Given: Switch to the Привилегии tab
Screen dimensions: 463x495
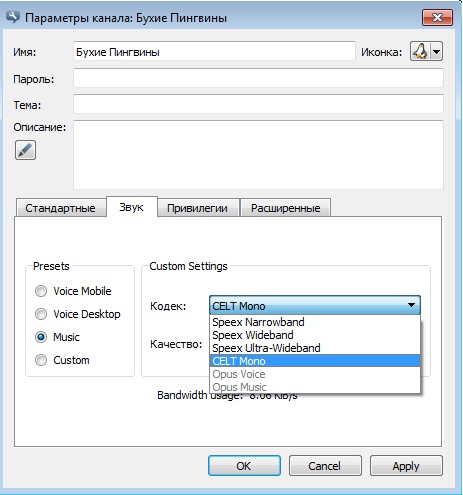Looking at the screenshot, I should (x=198, y=208).
